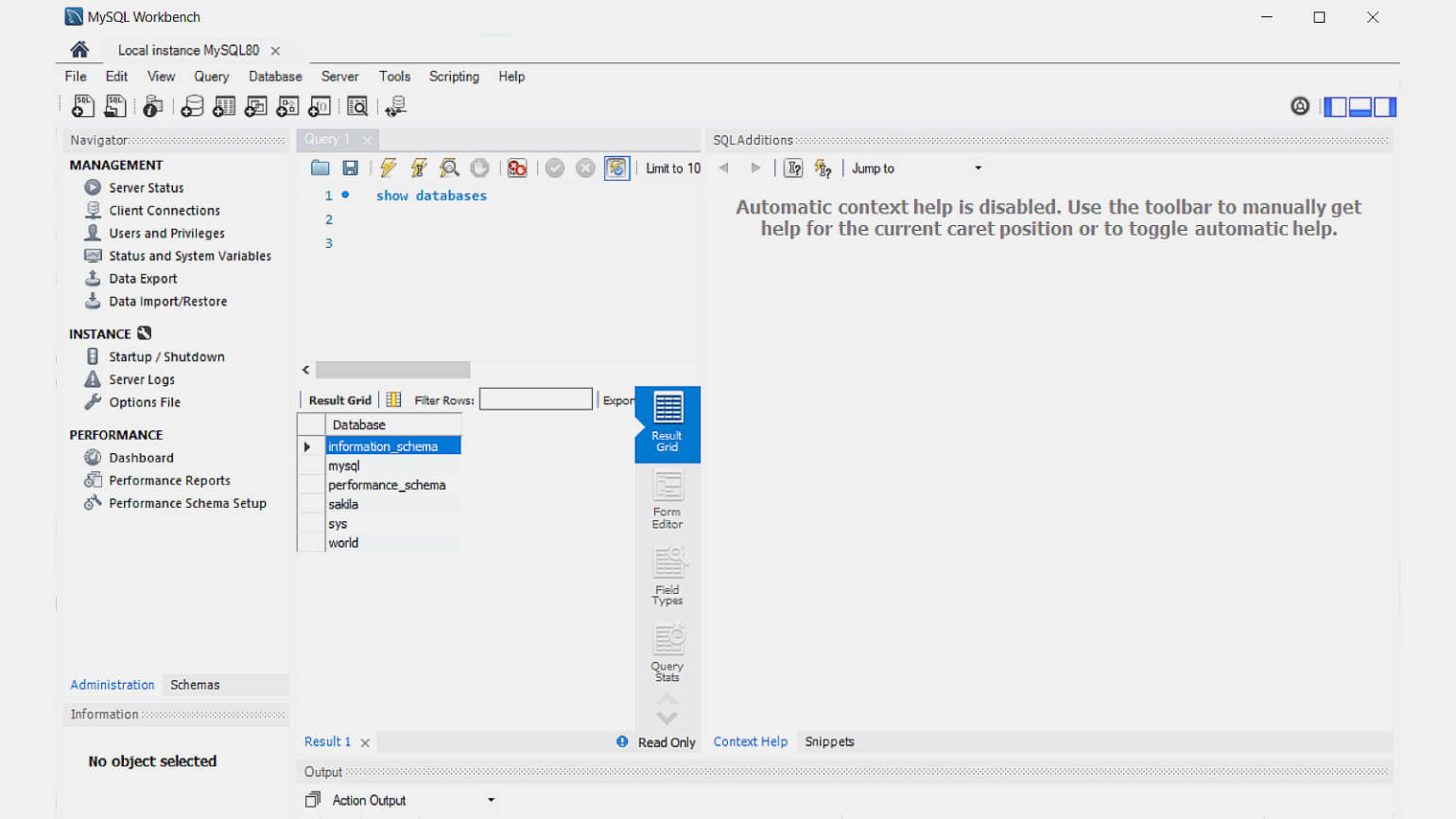Image resolution: width=1456 pixels, height=819 pixels.
Task: Open the Server menu
Action: pyautogui.click(x=339, y=77)
